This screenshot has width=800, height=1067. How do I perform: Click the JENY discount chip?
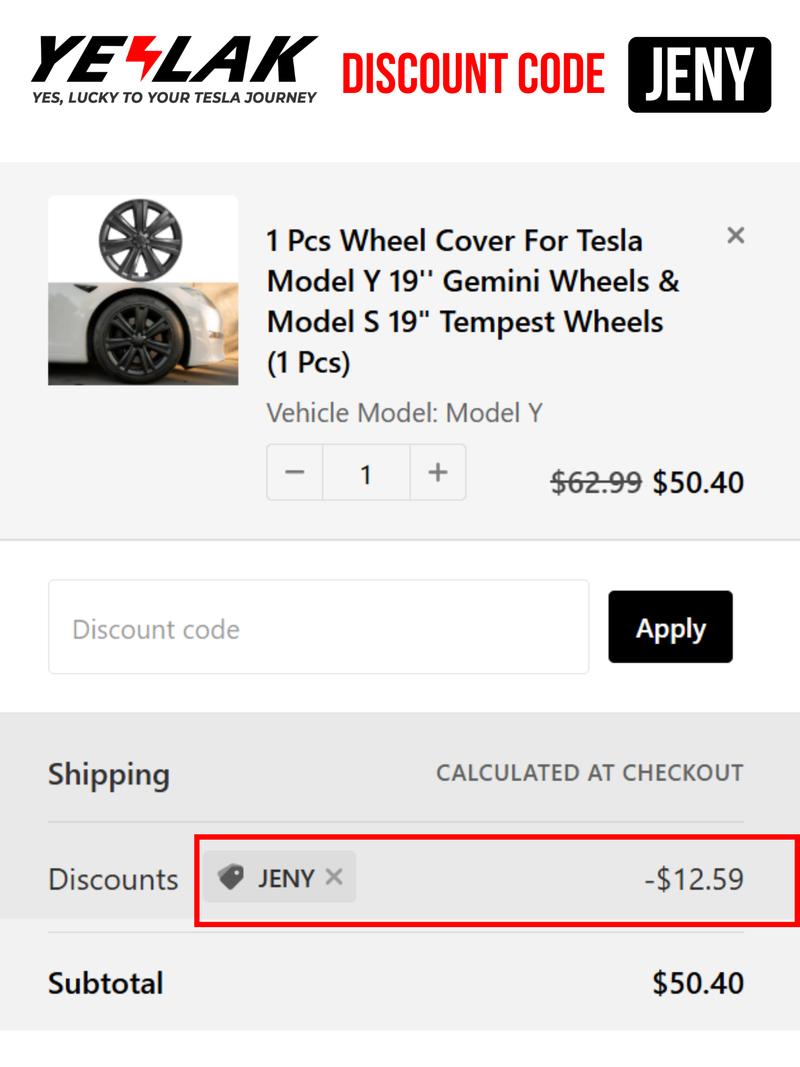280,877
